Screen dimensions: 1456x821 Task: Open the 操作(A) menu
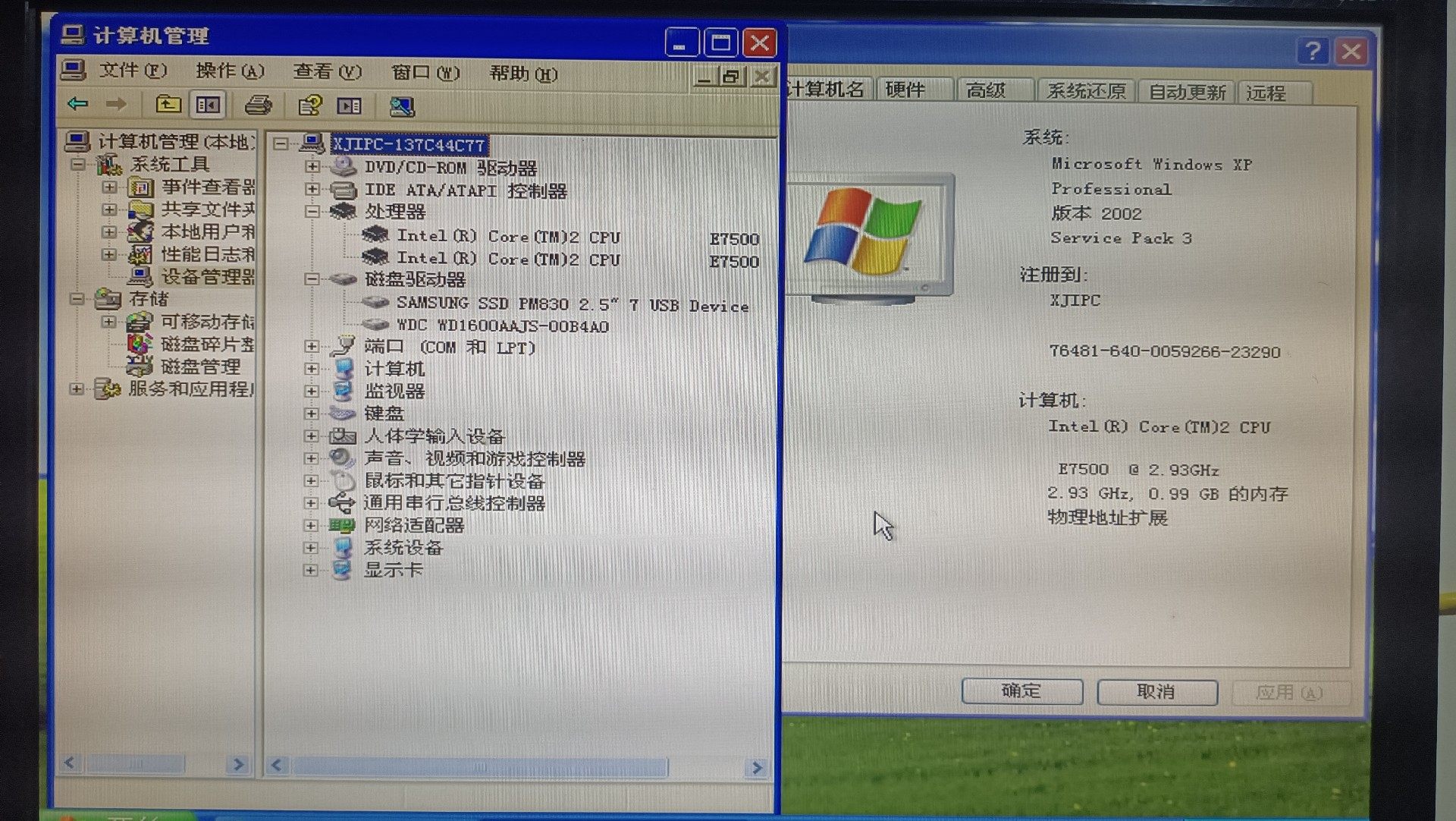pyautogui.click(x=229, y=71)
